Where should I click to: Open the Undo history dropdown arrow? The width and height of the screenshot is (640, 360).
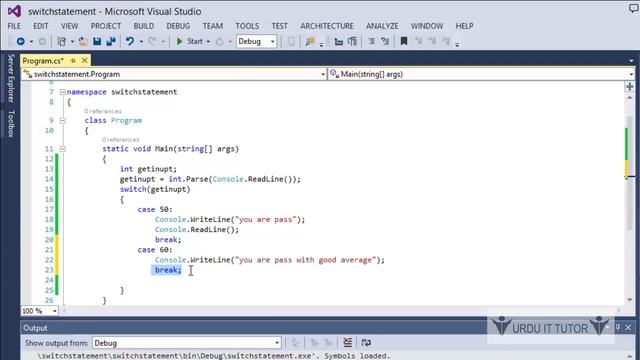pos(141,42)
